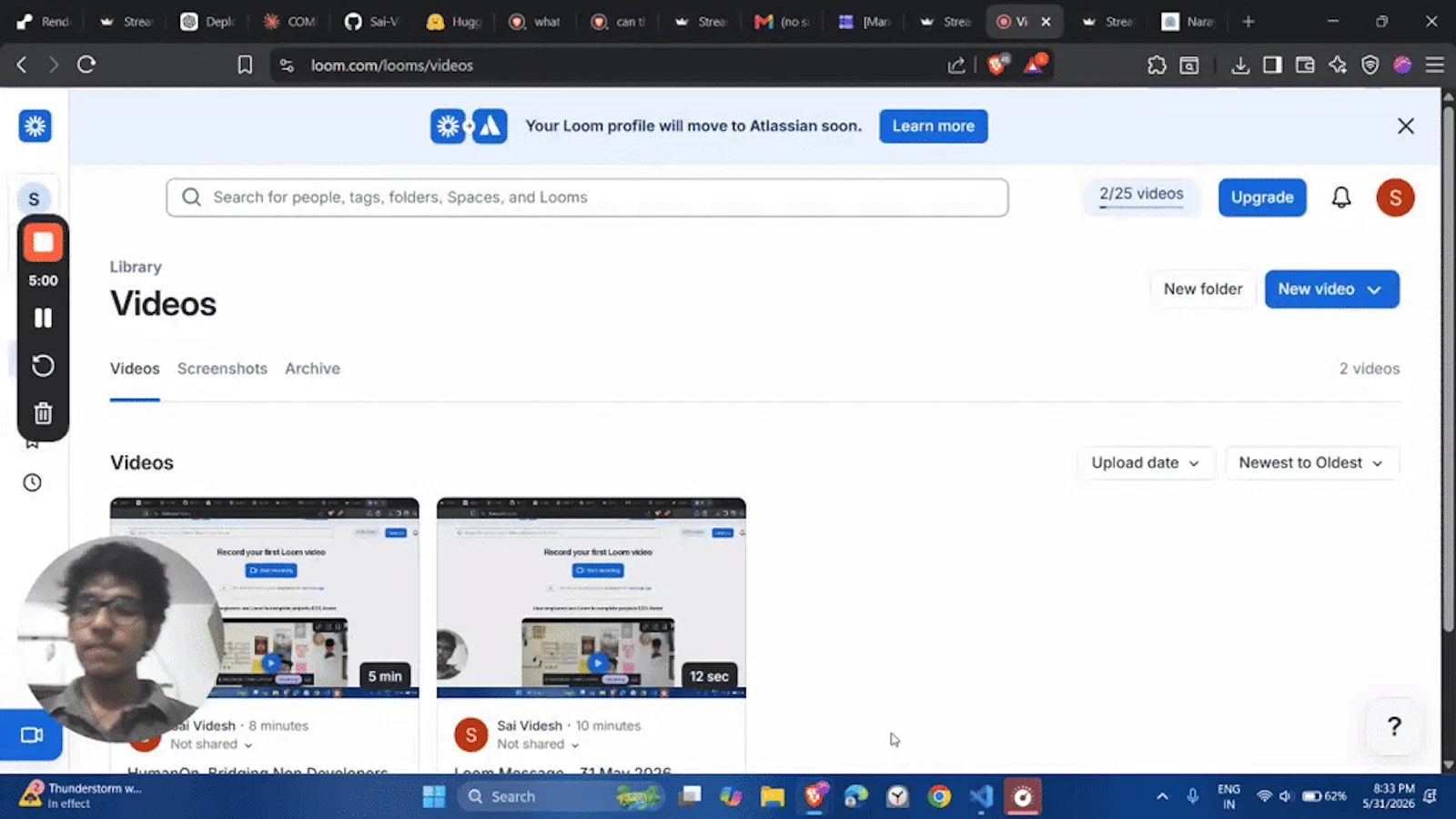Click the camera record button at bottom left
This screenshot has width=1456, height=819.
32,734
